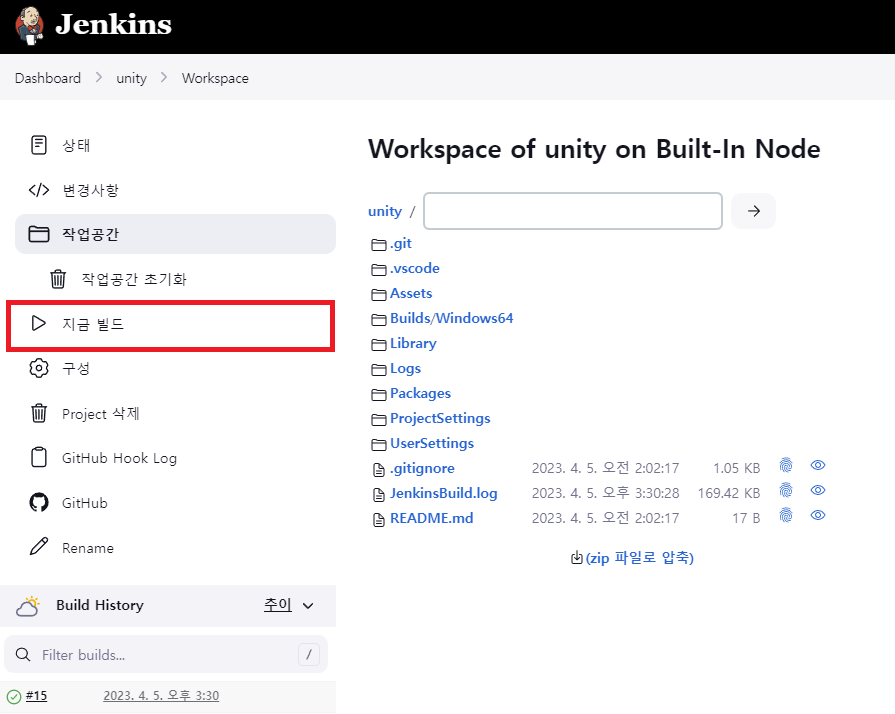The width and height of the screenshot is (895, 714).
Task: Click the unity path link above file list
Action: pyautogui.click(x=385, y=211)
